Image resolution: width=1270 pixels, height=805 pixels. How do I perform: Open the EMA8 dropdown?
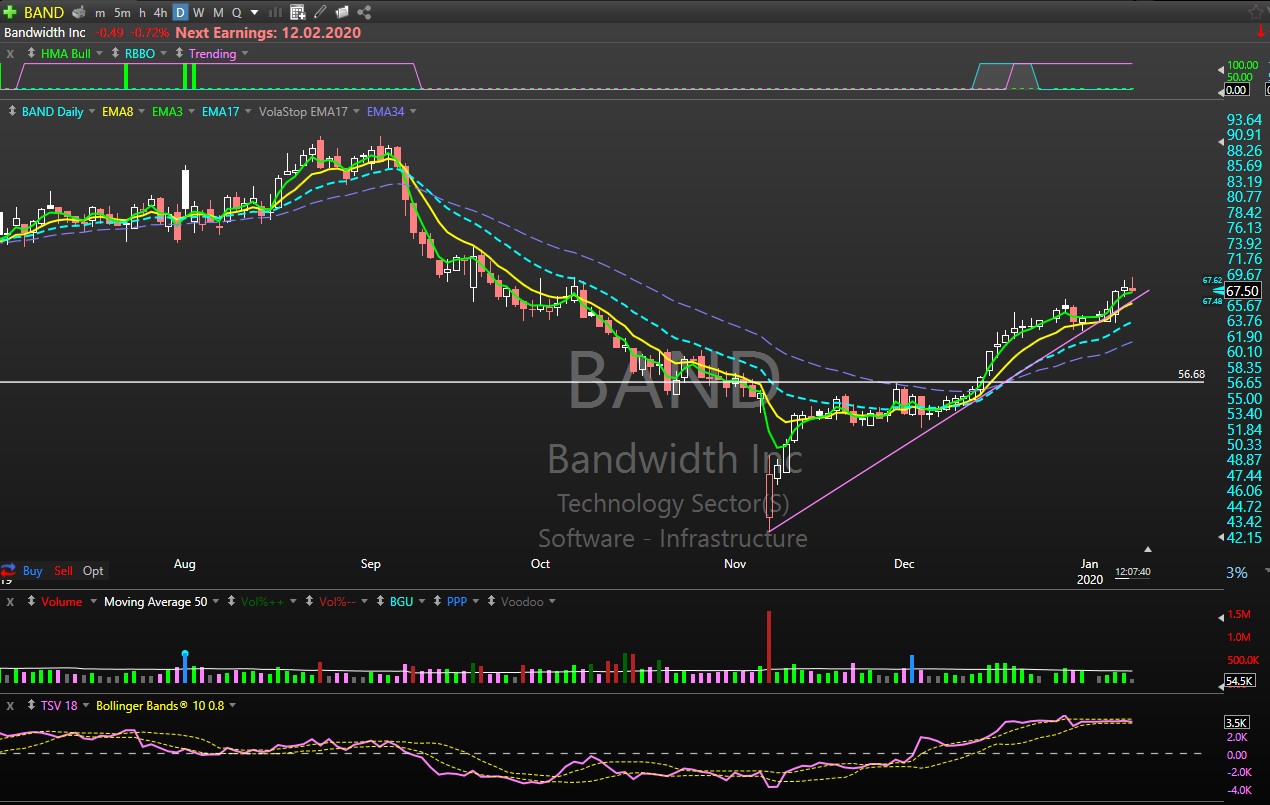(x=142, y=112)
